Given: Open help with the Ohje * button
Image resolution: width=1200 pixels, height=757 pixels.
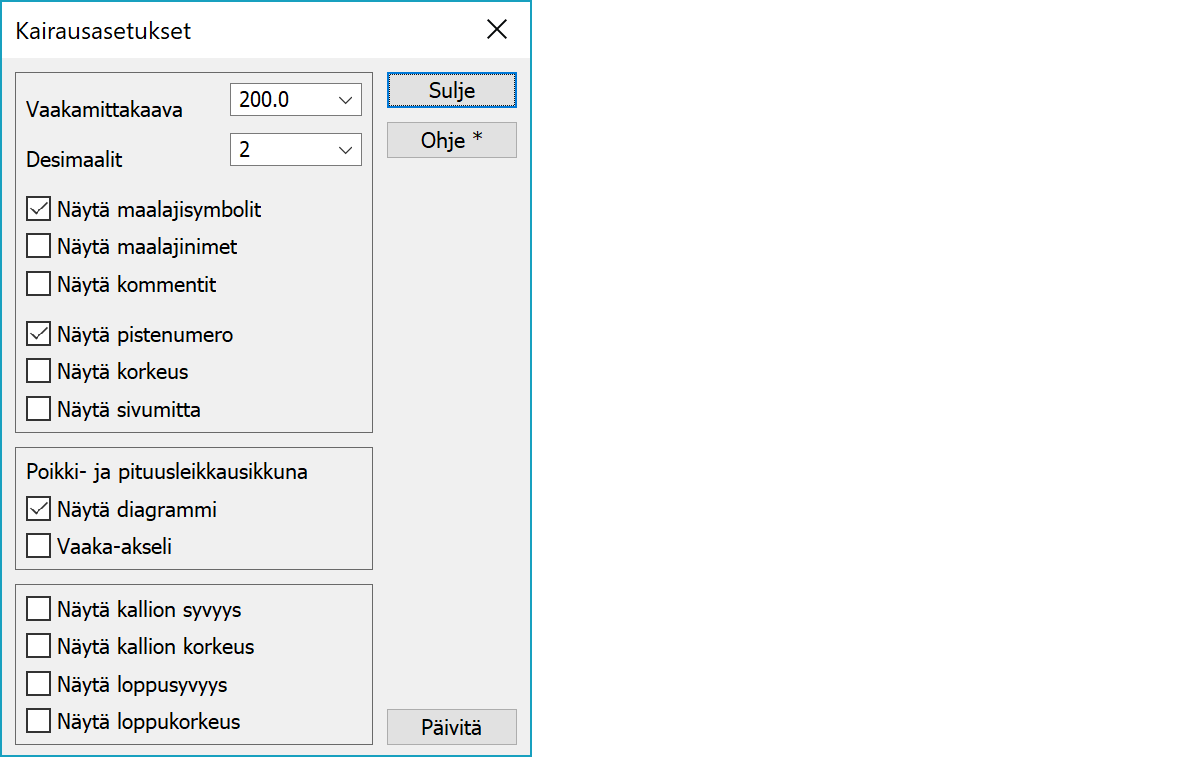Looking at the screenshot, I should [x=452, y=140].
